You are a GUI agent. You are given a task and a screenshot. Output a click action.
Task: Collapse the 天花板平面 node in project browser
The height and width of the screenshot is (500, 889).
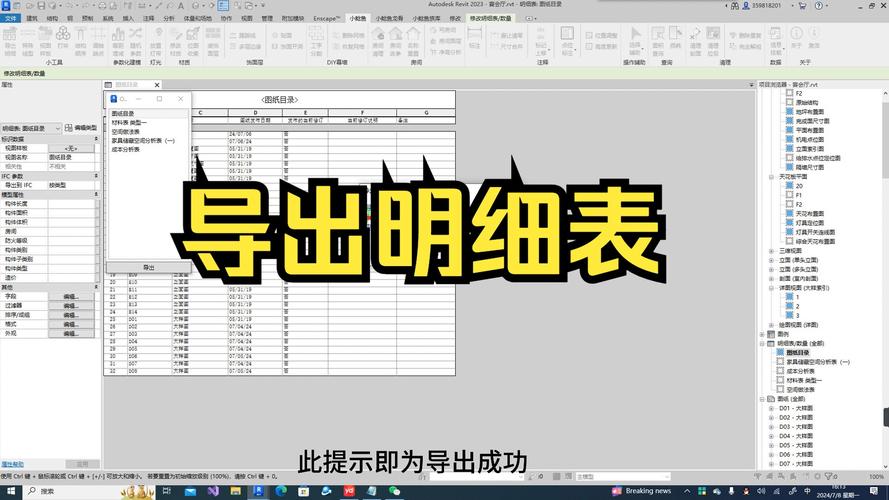(x=771, y=177)
